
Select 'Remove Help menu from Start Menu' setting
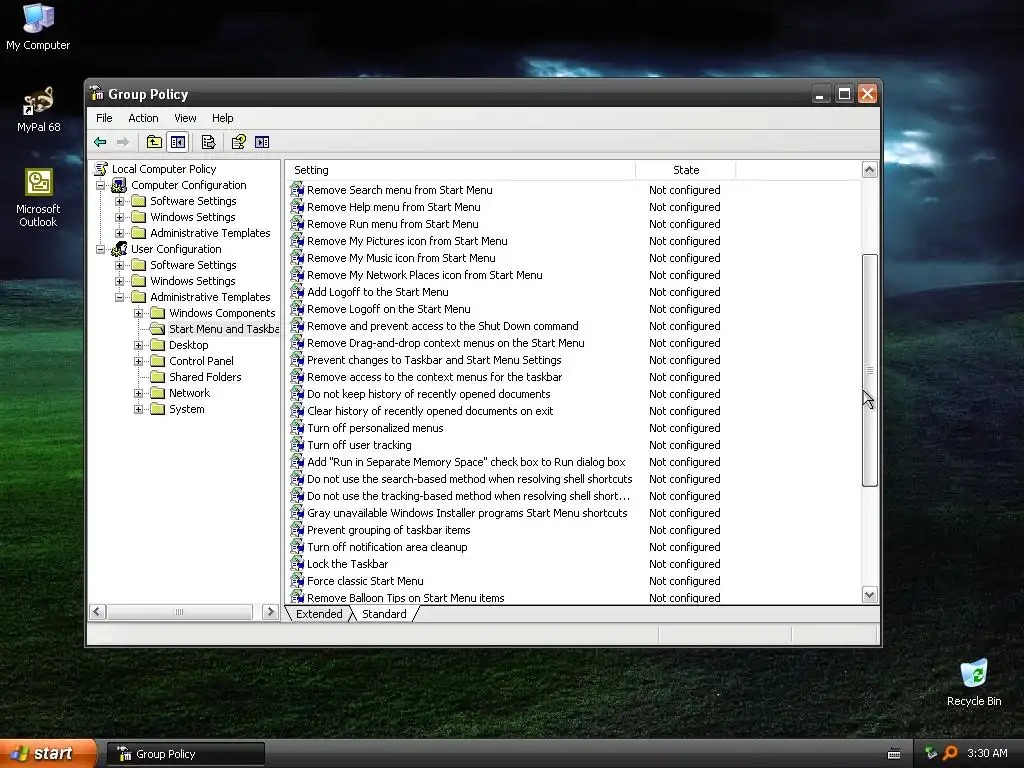tap(394, 207)
